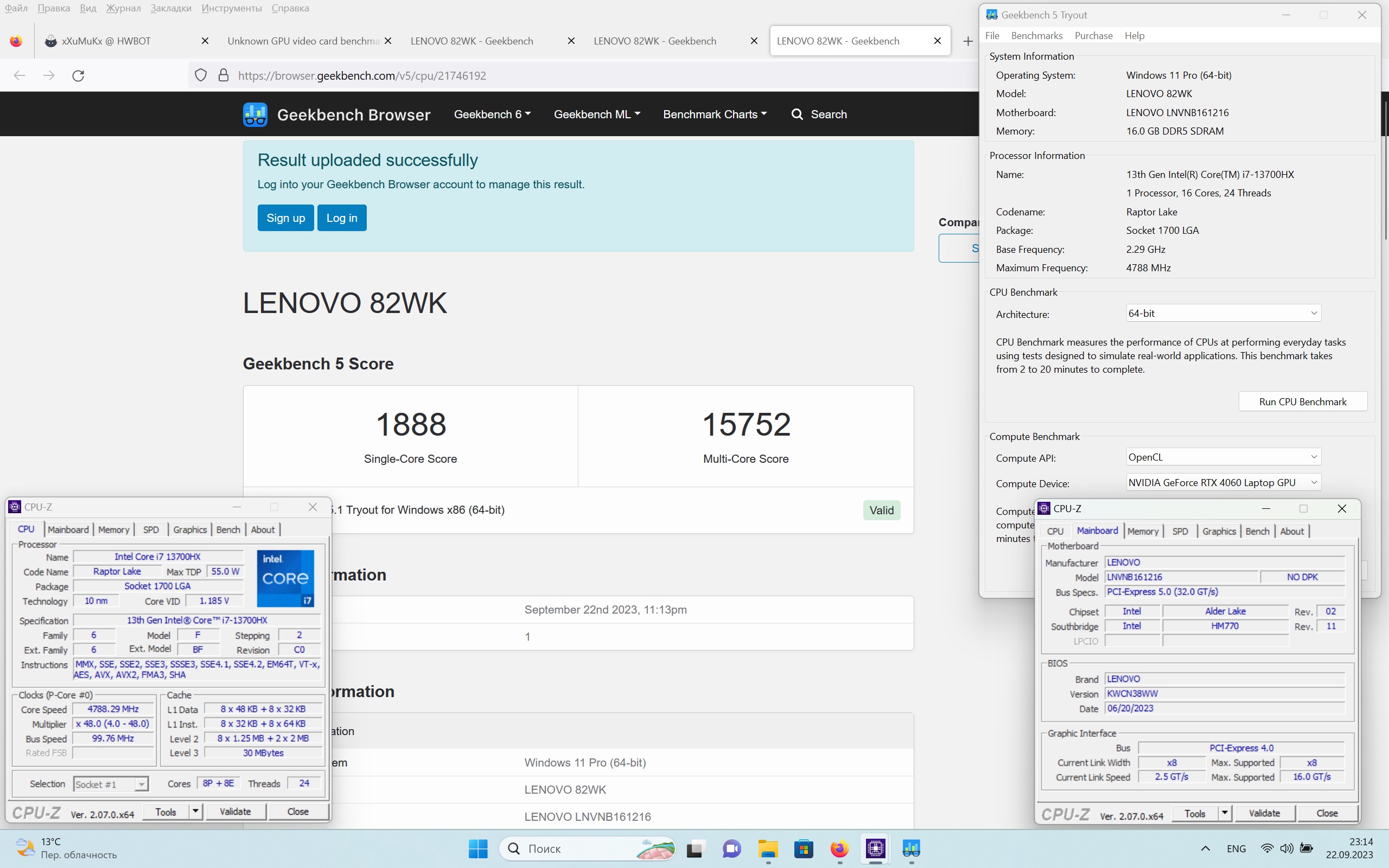Open Microsoft Store from taskbar
Image resolution: width=1389 pixels, height=868 pixels.
pyautogui.click(x=804, y=848)
